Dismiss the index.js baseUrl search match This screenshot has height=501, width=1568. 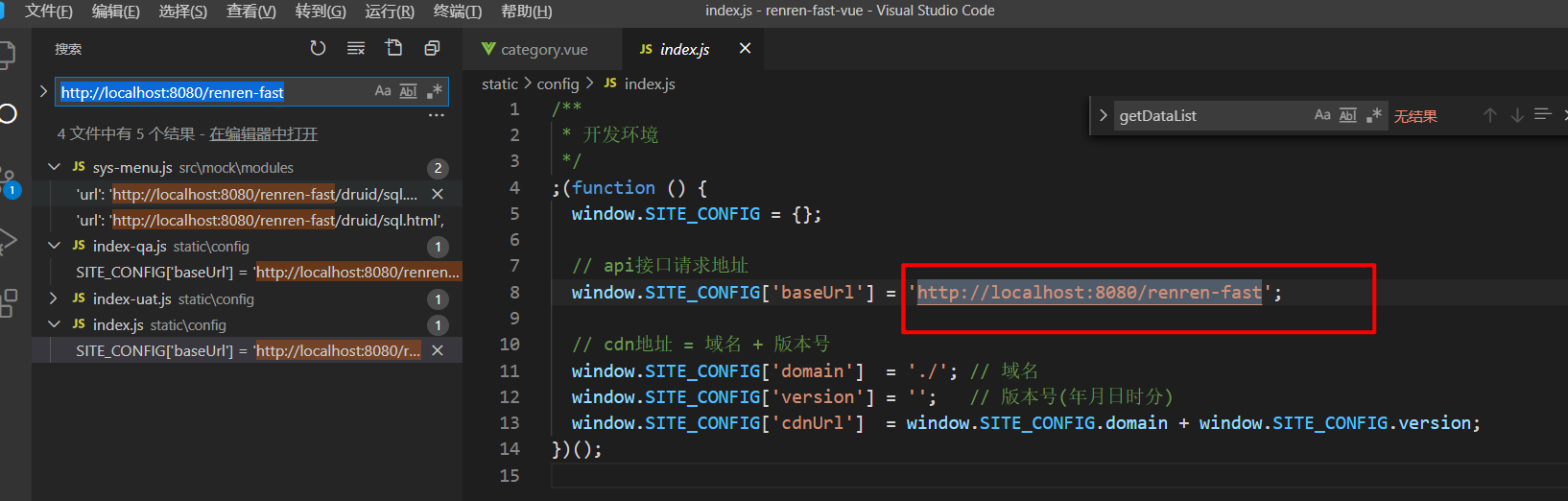click(438, 351)
